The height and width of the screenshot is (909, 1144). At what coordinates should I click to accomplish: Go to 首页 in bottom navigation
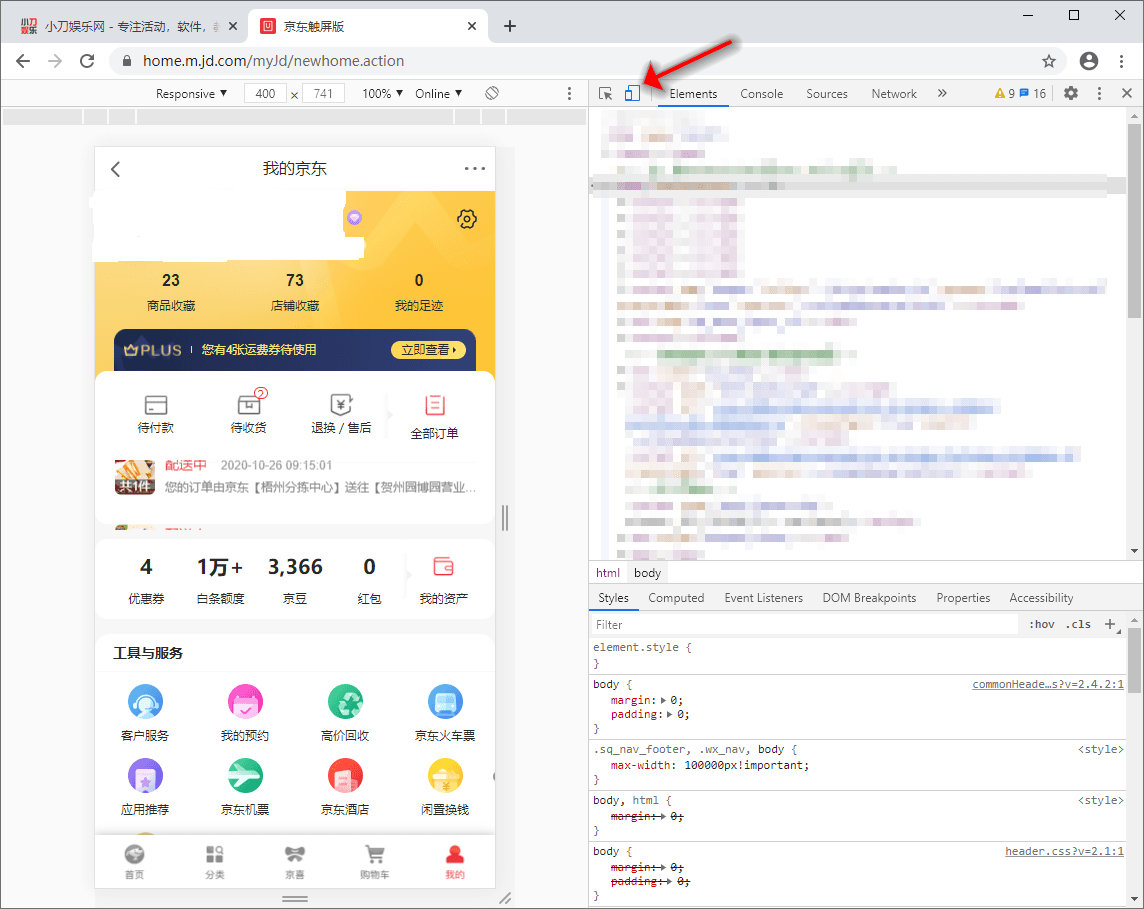(134, 862)
